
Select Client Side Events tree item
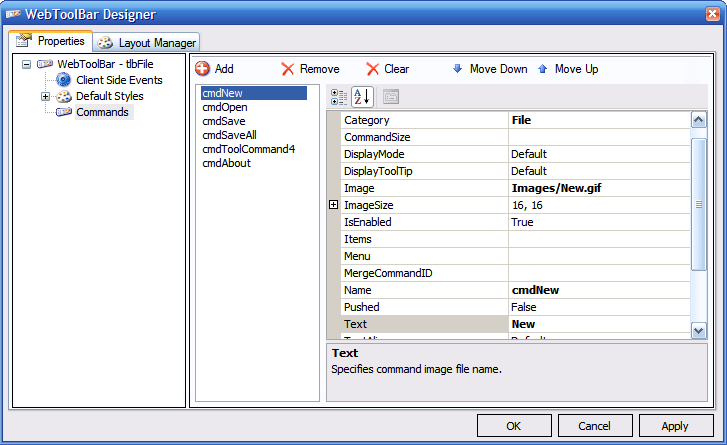(x=119, y=80)
